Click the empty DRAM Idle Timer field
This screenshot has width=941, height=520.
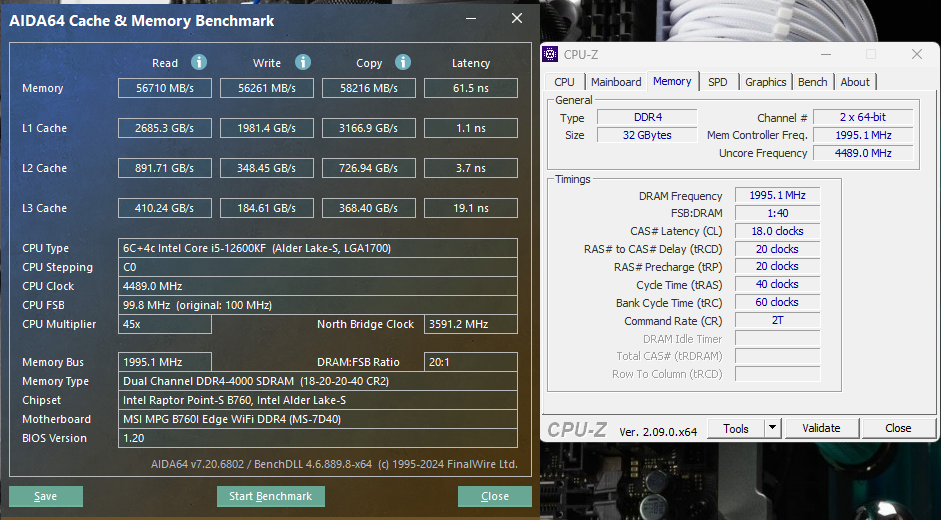777,339
